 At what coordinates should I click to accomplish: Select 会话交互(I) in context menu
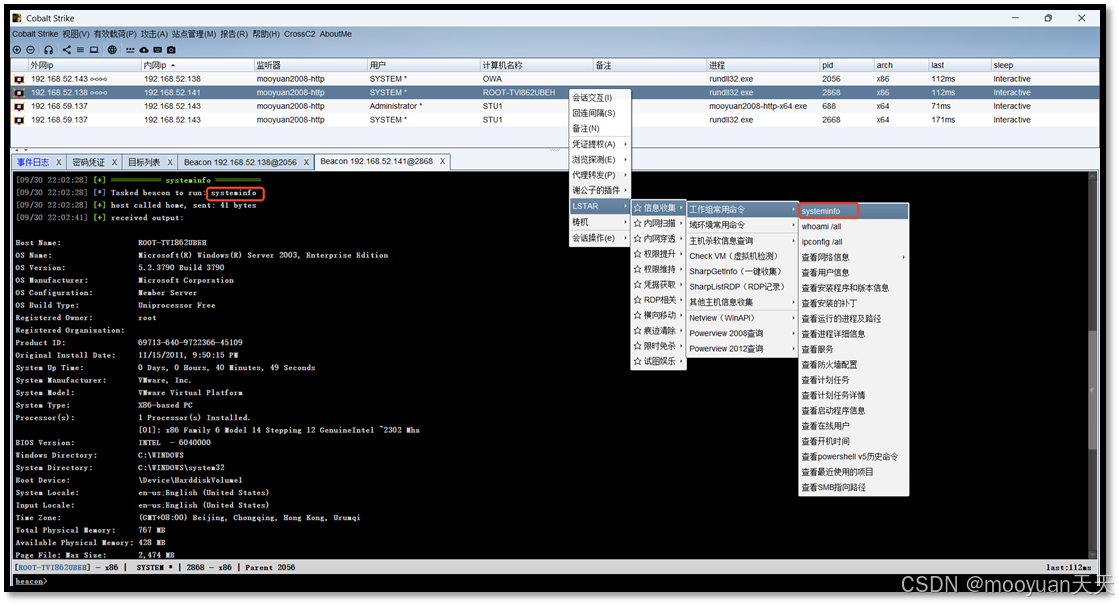coord(599,98)
